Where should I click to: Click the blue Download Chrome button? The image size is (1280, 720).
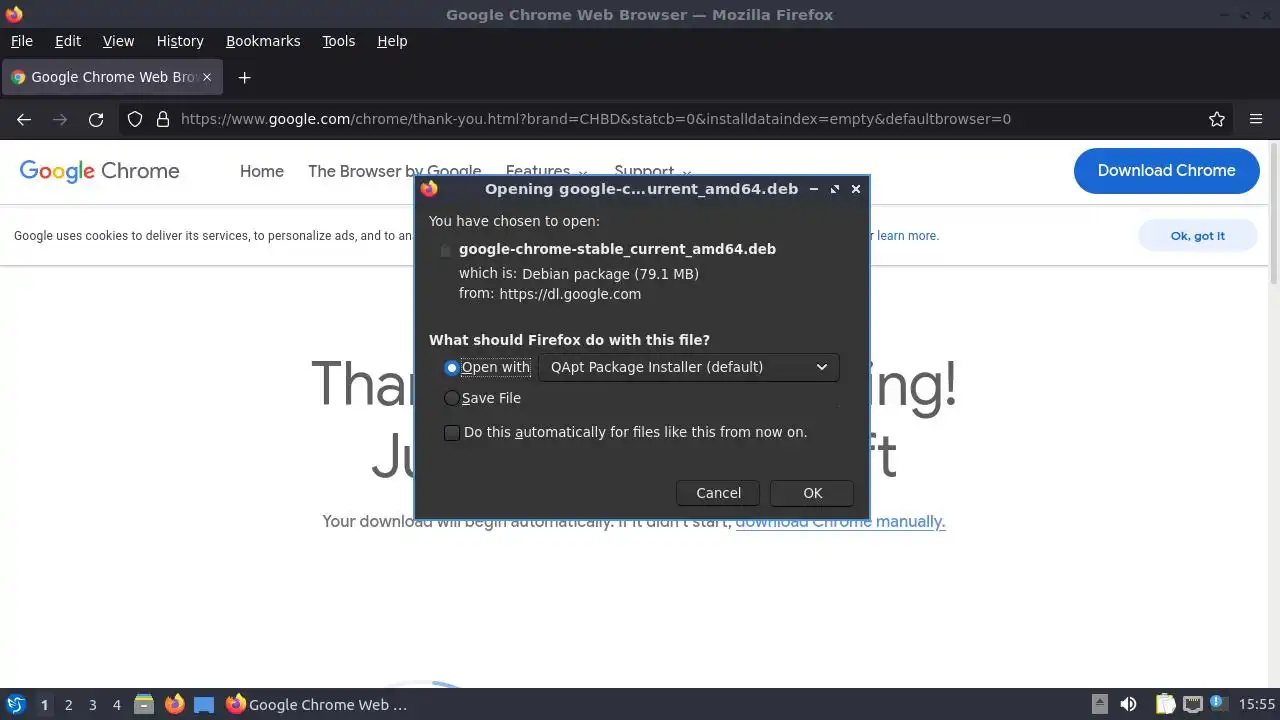(1166, 171)
